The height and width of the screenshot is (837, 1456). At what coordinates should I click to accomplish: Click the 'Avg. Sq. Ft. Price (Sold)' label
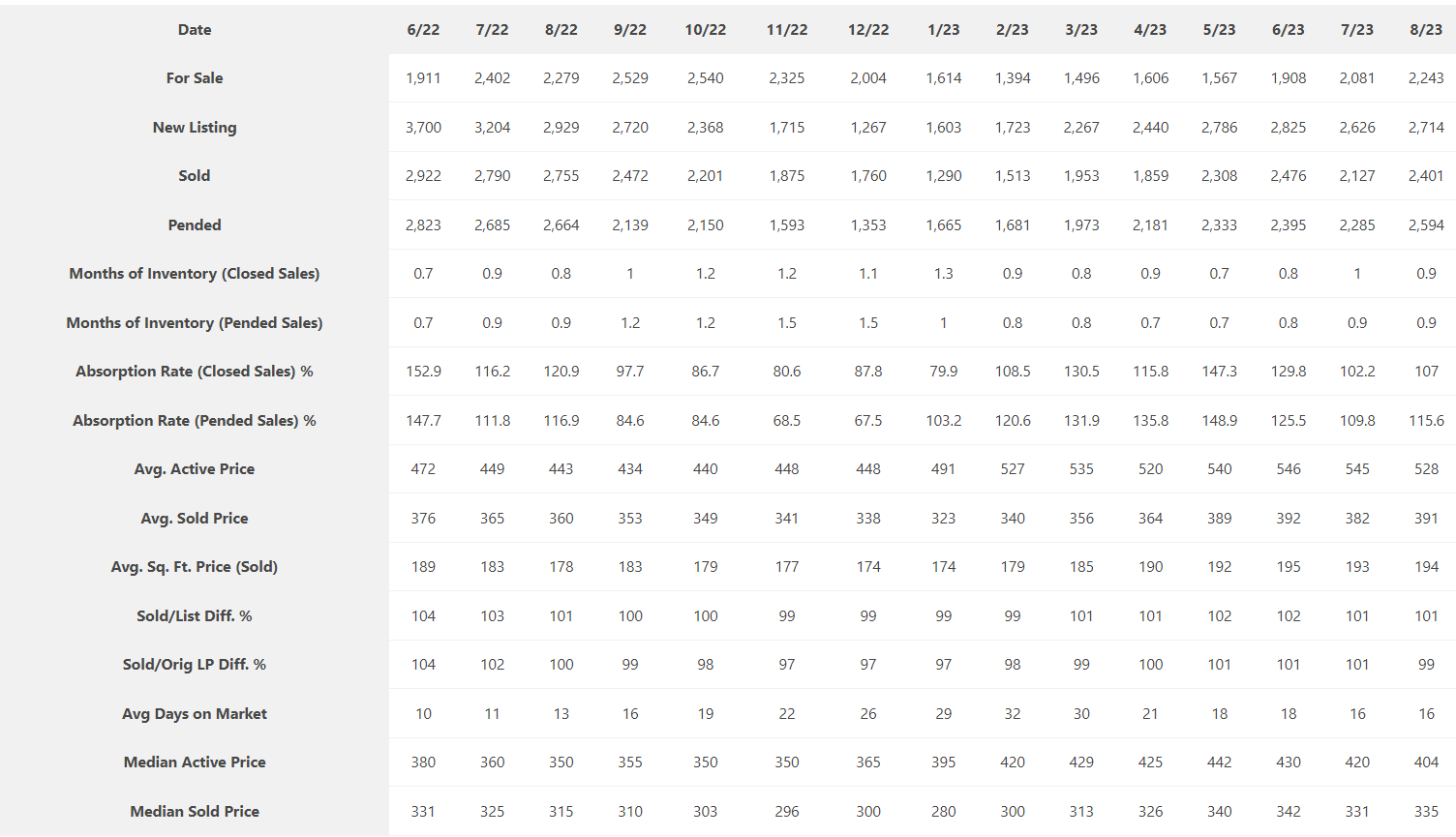point(195,567)
